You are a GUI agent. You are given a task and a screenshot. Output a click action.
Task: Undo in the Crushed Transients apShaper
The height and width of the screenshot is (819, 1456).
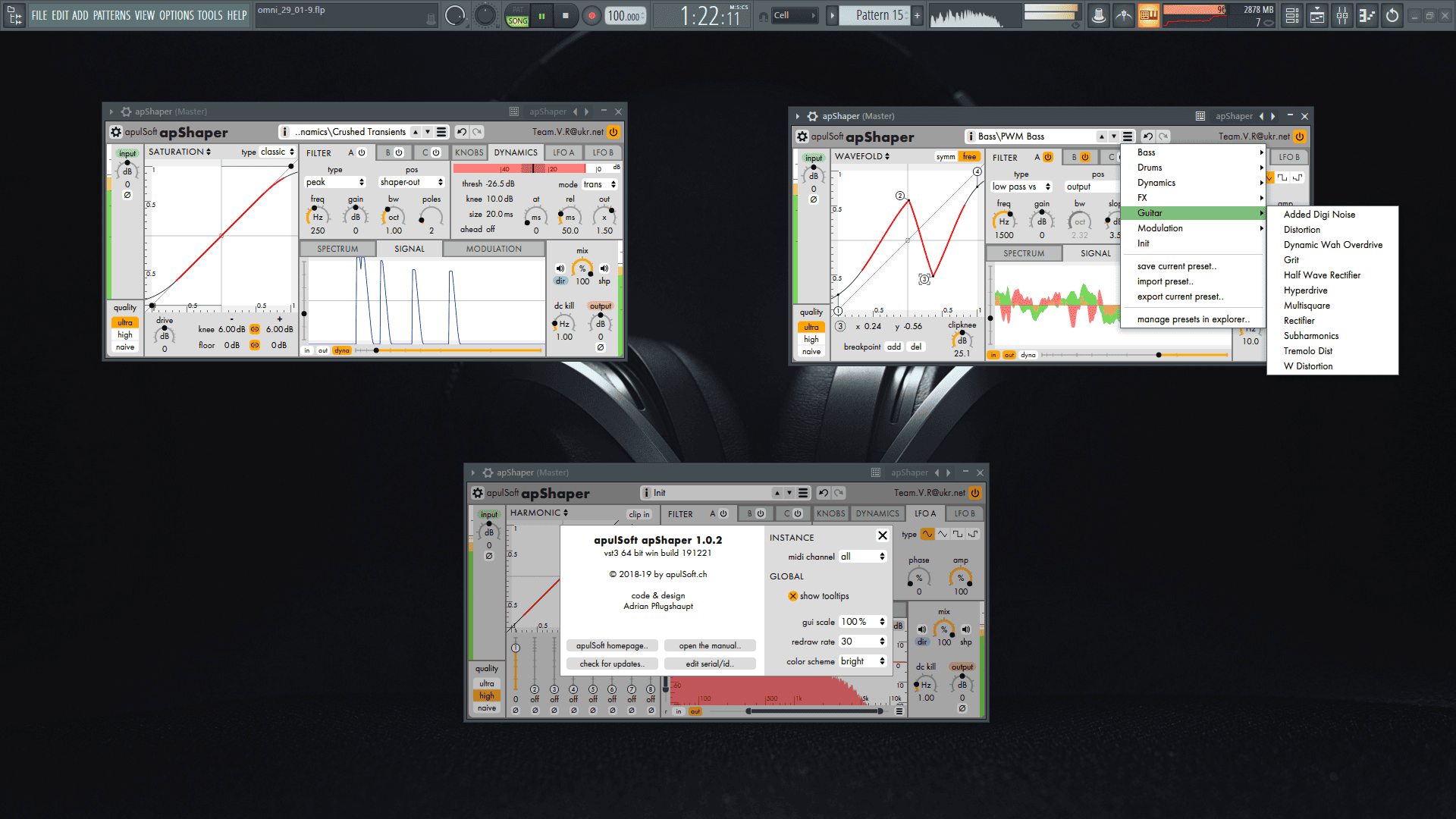[462, 132]
